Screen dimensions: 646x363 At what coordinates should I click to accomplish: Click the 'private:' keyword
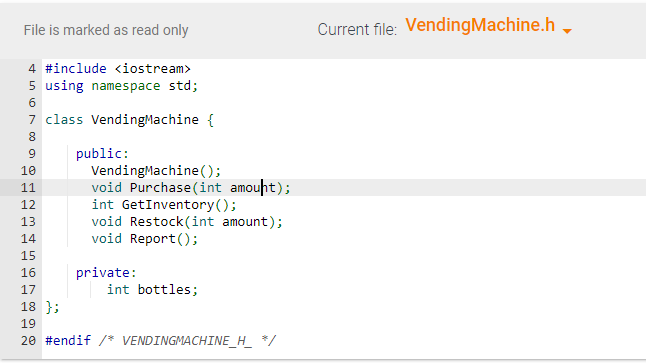click(106, 273)
